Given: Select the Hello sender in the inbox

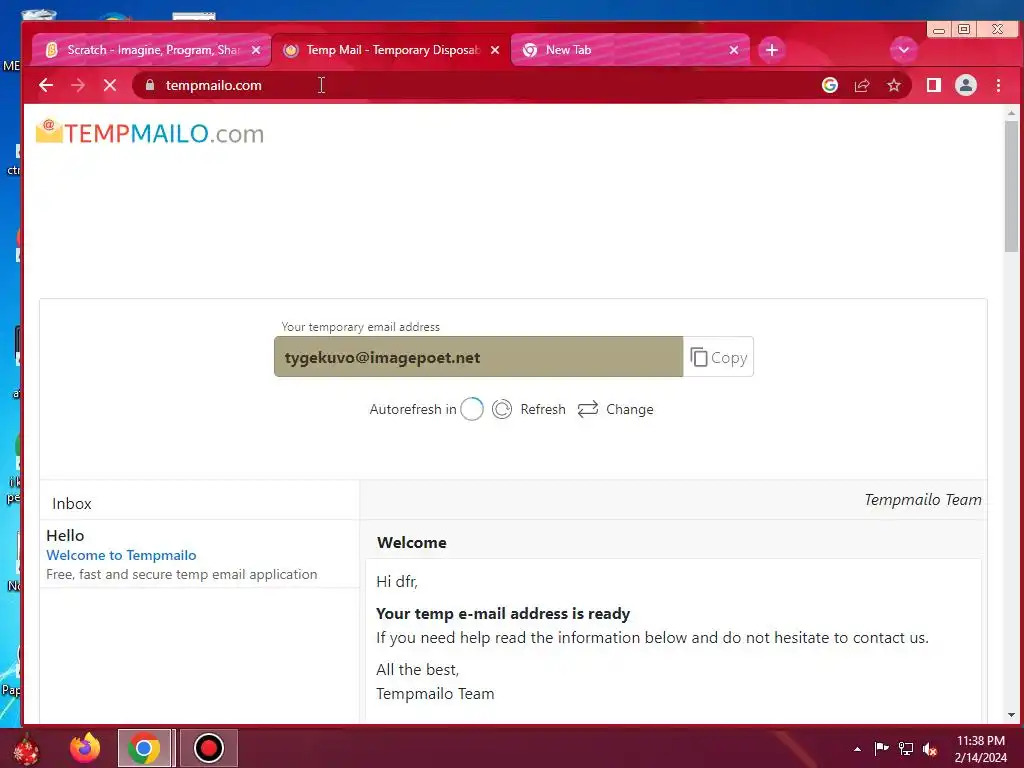Looking at the screenshot, I should point(65,536).
